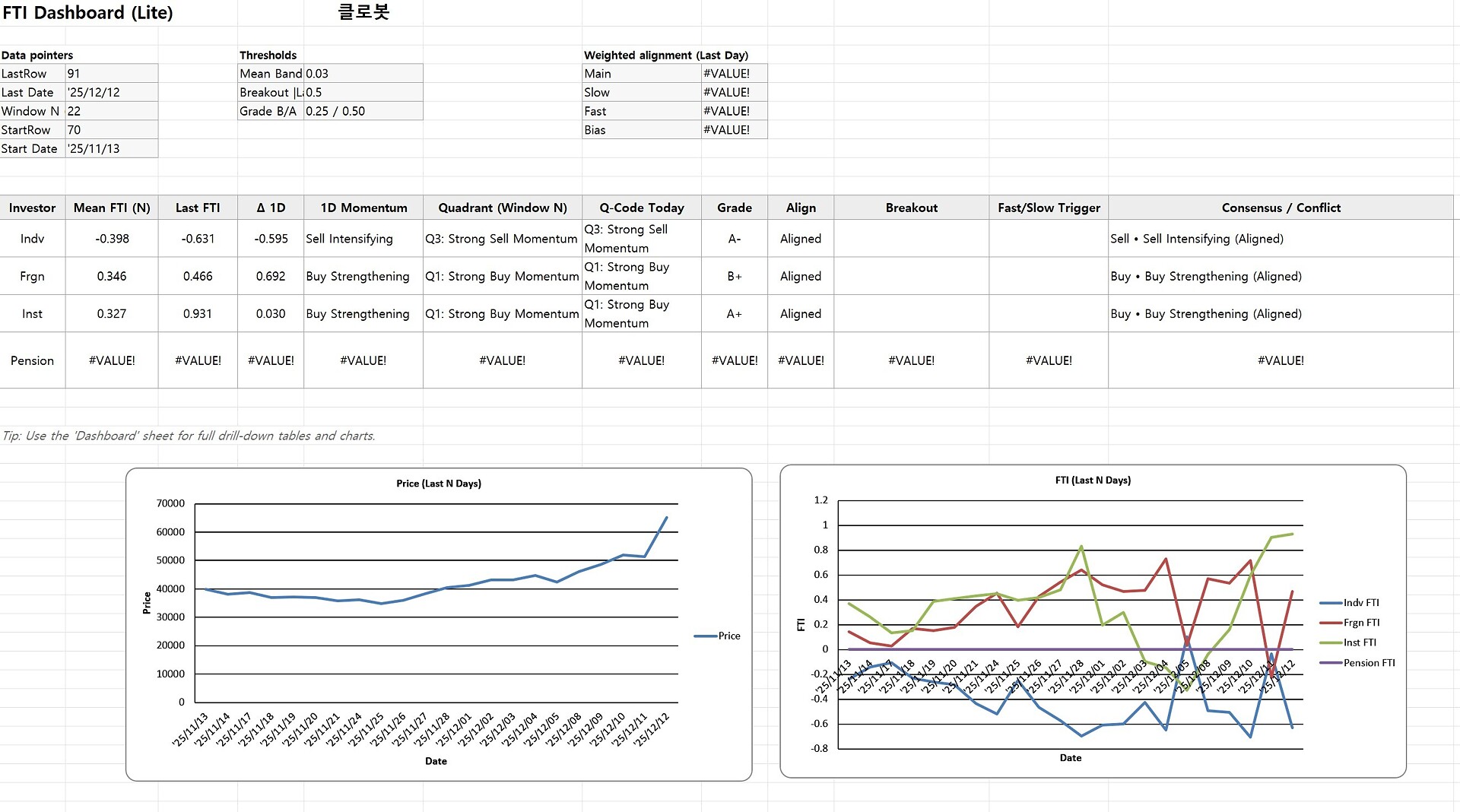
Task: Click the Start Date value '25/11/13
Action: (x=112, y=149)
